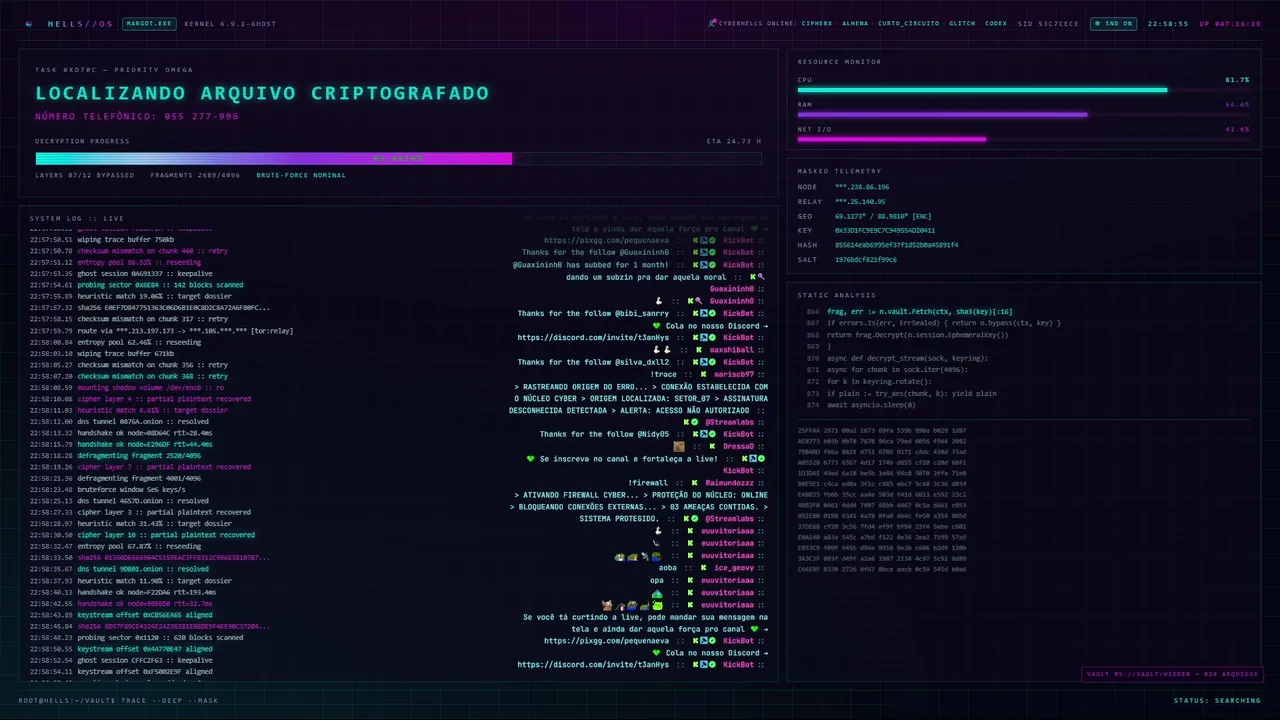
Task: Click 'mounting shadow volume /dev/enc0' log line
Action: coord(127,387)
